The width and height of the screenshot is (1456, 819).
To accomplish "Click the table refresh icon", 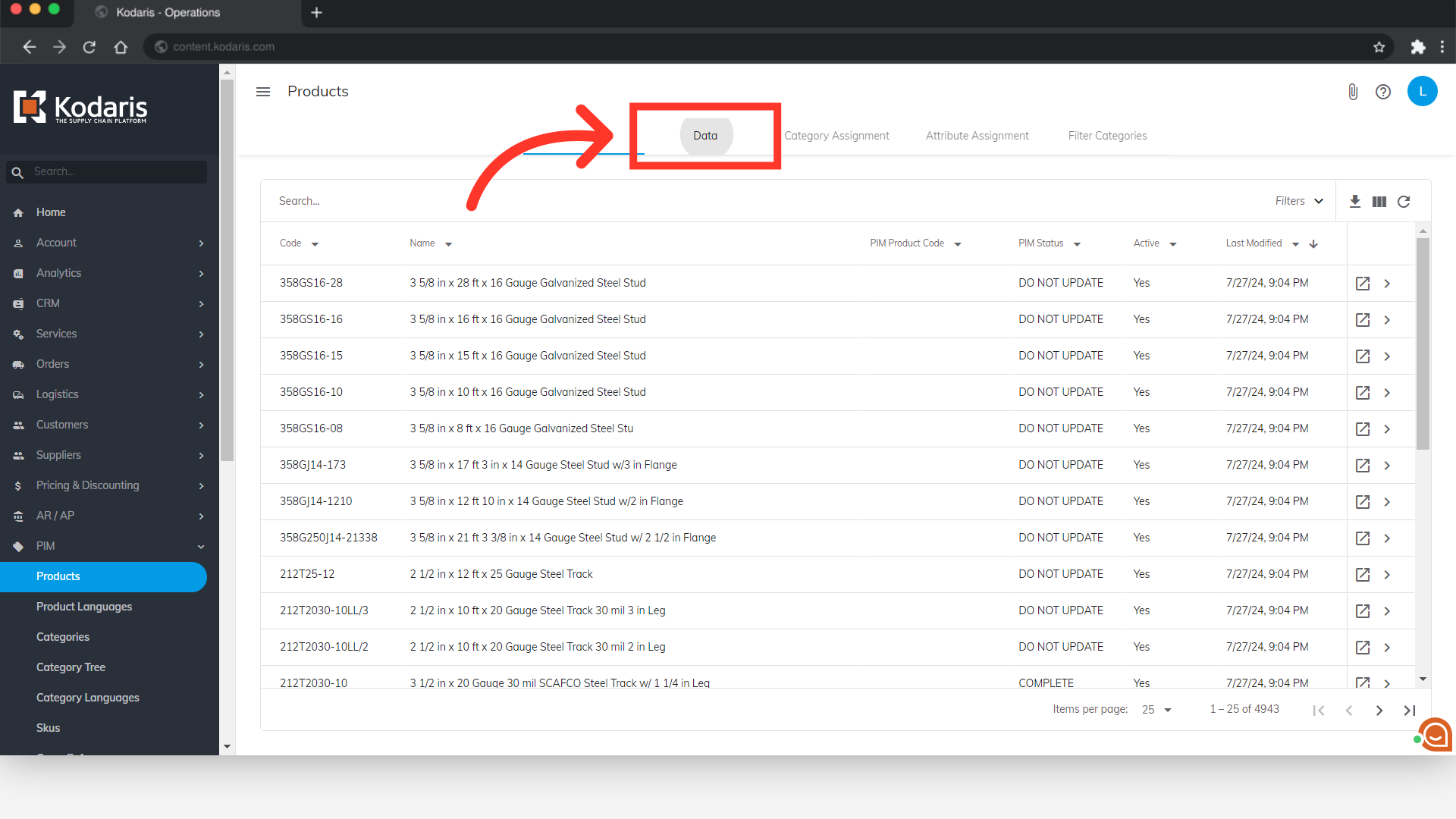I will click(1404, 201).
